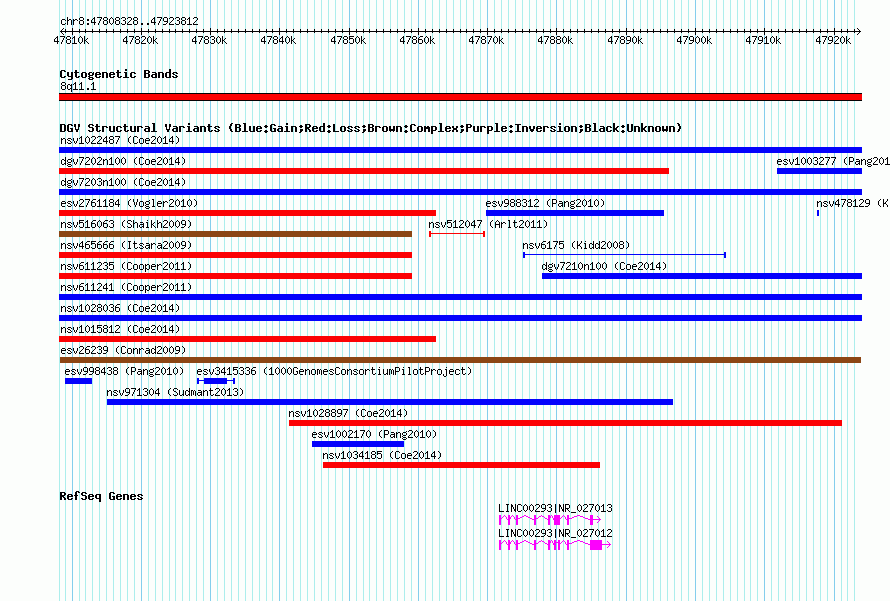Select the brown esv26239 complex bar
This screenshot has height=601, width=890.
pos(460,360)
